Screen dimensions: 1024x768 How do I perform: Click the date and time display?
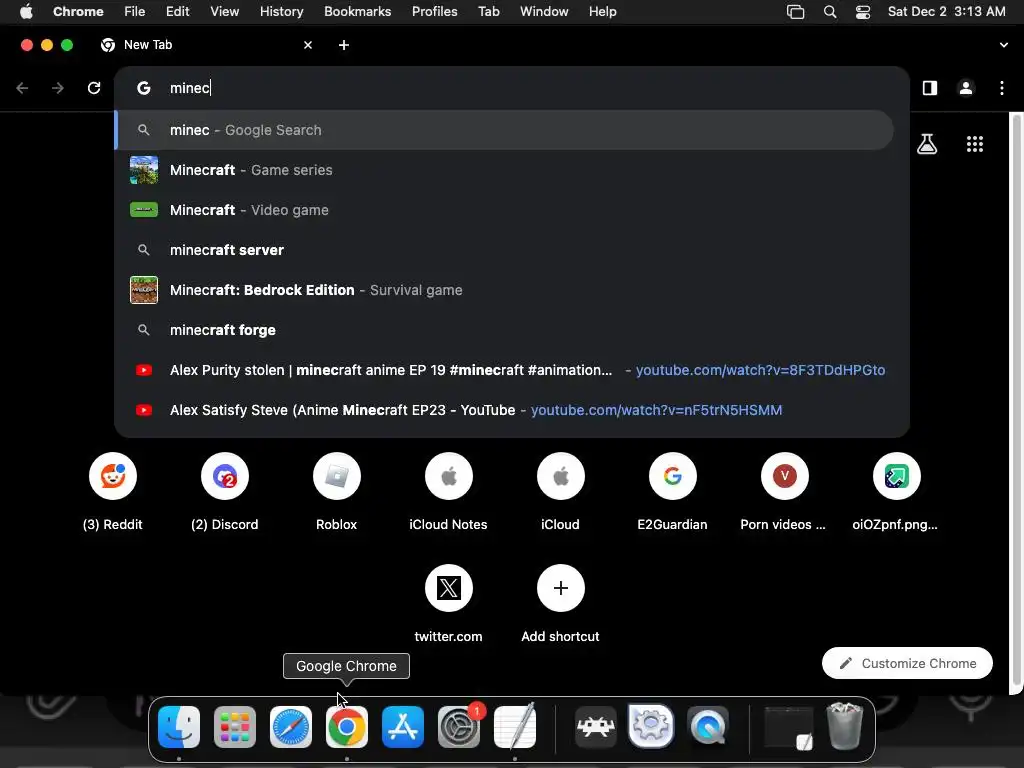(946, 12)
